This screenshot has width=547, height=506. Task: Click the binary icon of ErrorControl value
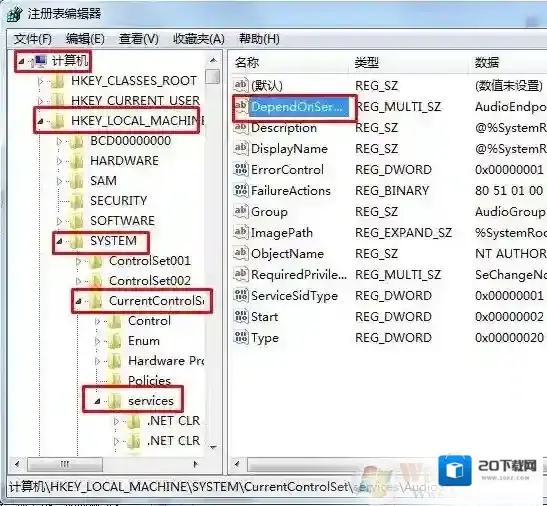pyautogui.click(x=241, y=169)
